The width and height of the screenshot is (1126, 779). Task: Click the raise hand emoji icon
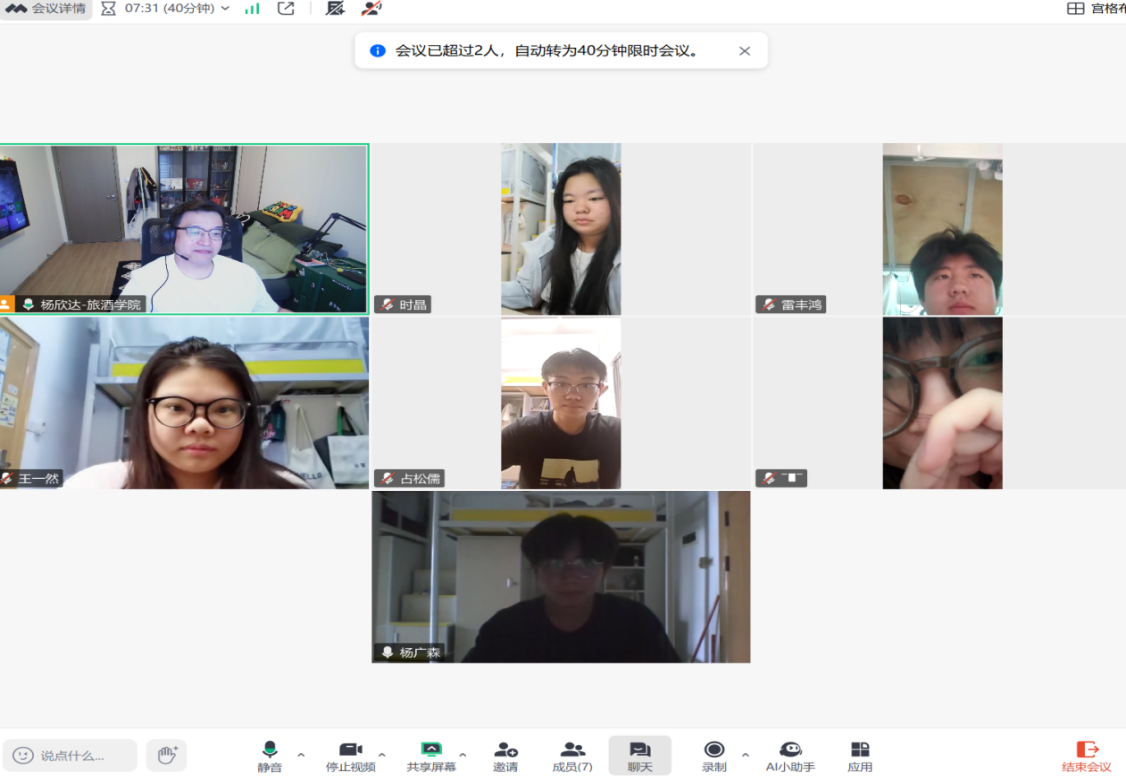167,755
